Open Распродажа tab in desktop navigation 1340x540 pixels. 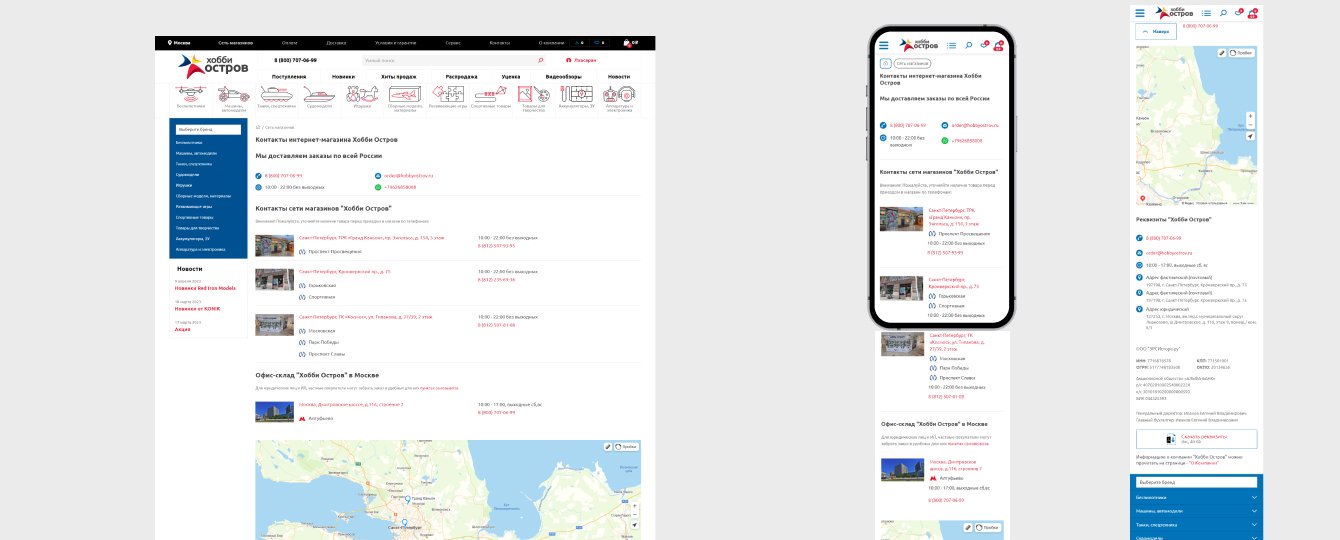click(x=461, y=76)
